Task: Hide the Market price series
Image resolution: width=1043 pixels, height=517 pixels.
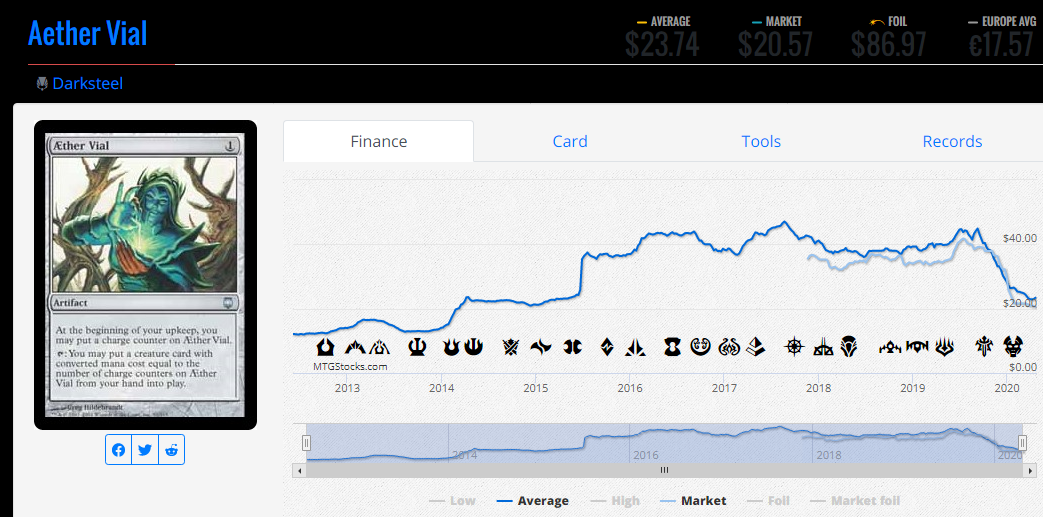Action: (x=693, y=500)
